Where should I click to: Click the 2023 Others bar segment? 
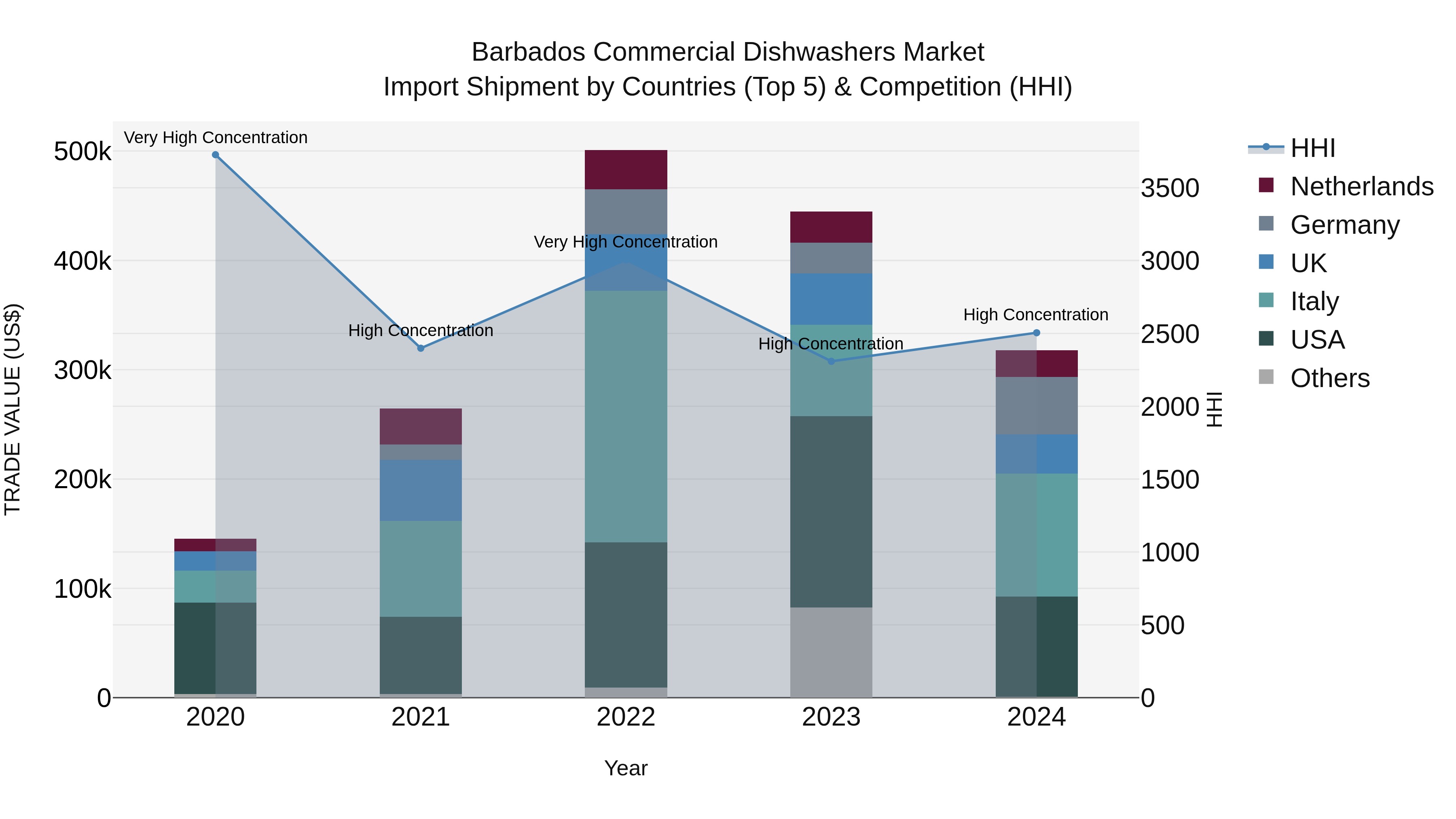[831, 652]
